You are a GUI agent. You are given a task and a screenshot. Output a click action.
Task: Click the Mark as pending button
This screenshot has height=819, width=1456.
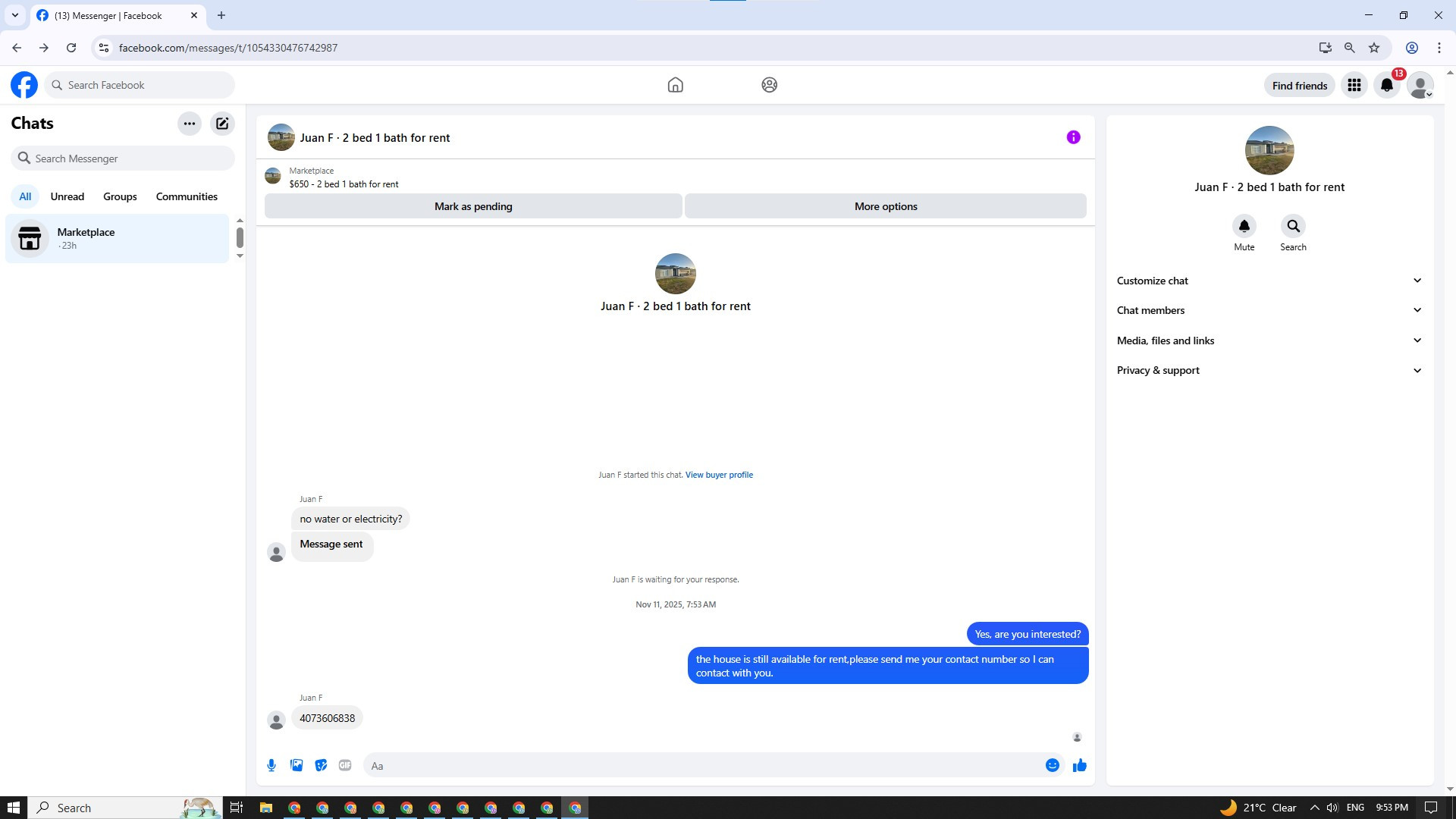(473, 206)
